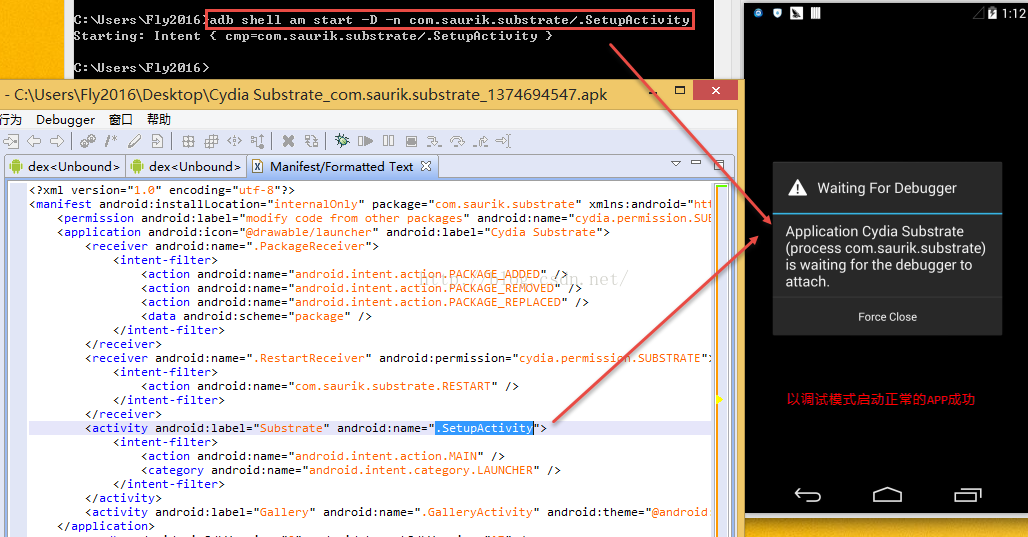1028x537 pixels.
Task: Click the open file toolbar icon
Action: pos(11,141)
